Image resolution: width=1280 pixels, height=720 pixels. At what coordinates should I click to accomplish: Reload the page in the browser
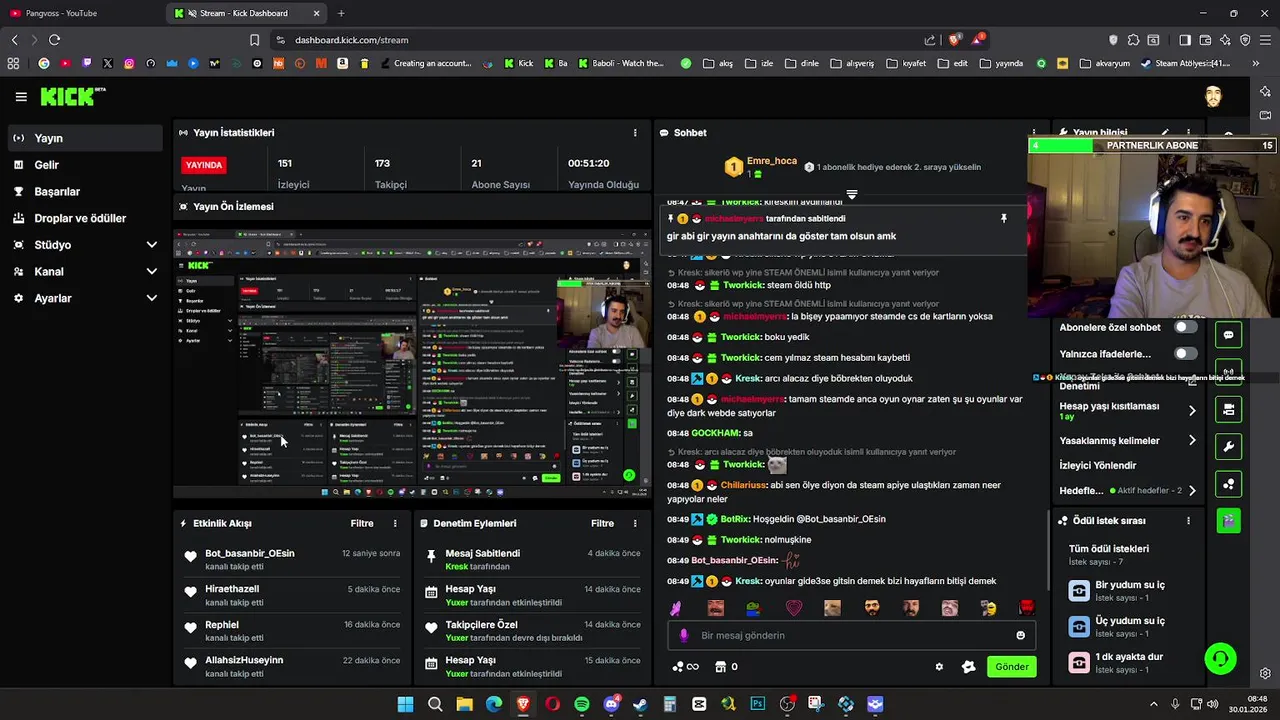click(54, 40)
